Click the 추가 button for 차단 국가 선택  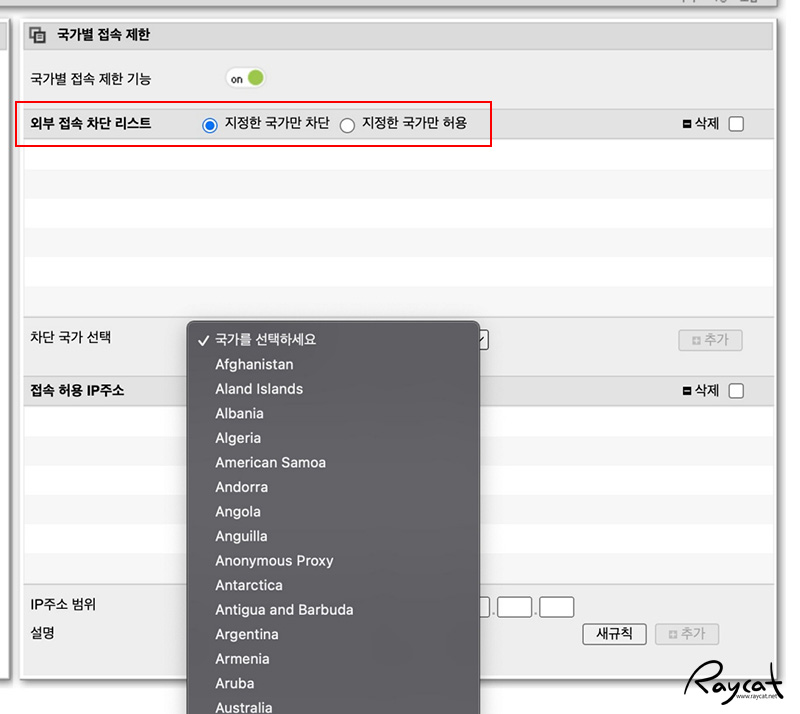(710, 340)
